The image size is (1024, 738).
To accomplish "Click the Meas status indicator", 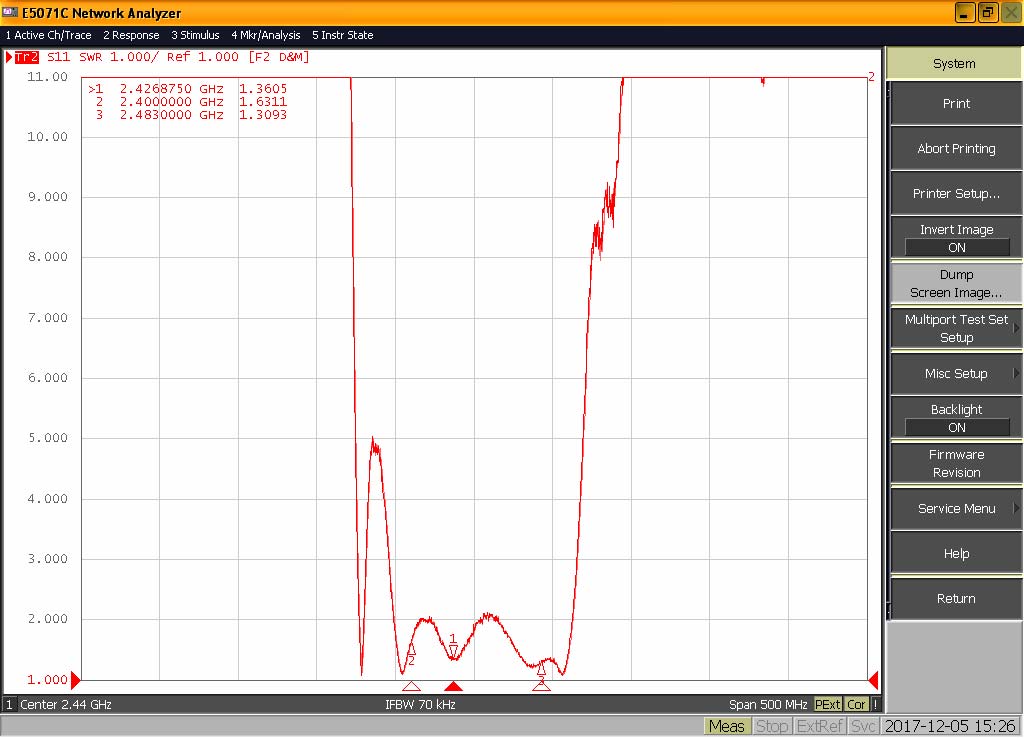I will (726, 727).
